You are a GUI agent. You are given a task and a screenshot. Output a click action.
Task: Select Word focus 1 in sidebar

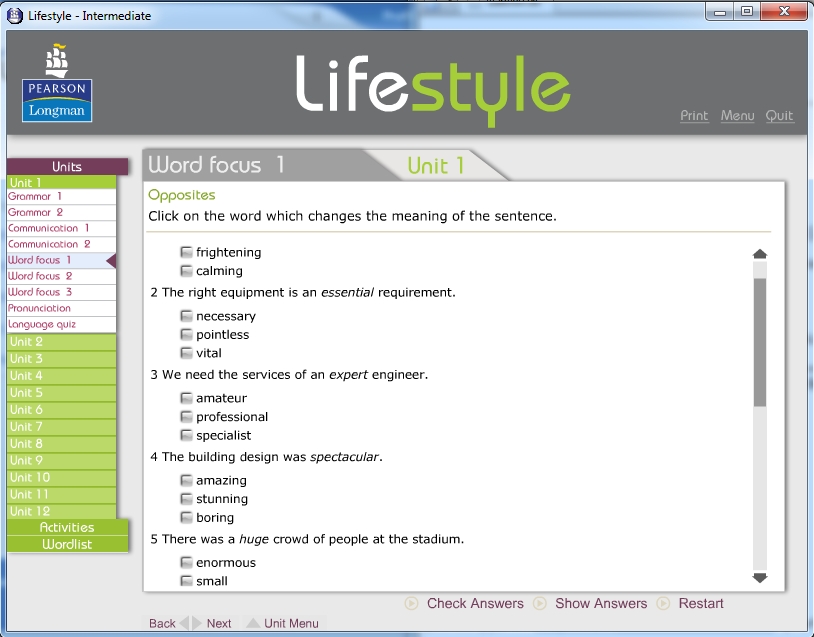(x=61, y=260)
